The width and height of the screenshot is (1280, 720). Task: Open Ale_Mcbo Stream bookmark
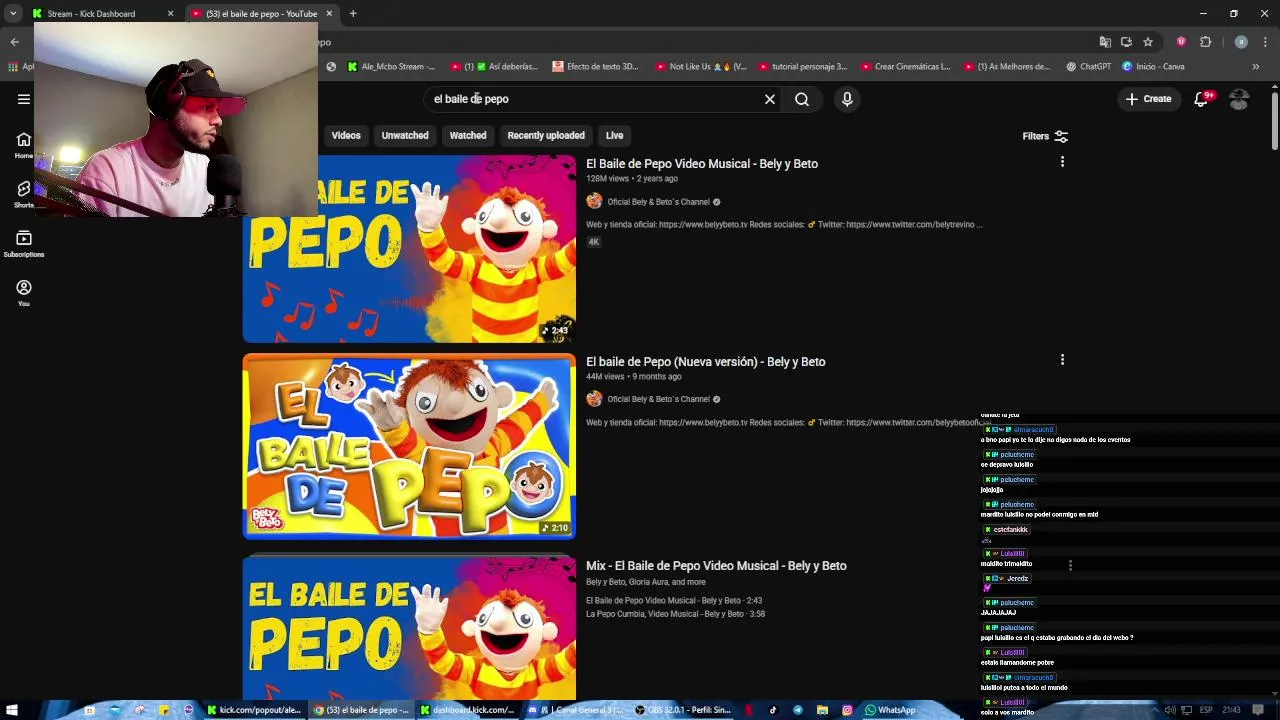[x=391, y=67]
